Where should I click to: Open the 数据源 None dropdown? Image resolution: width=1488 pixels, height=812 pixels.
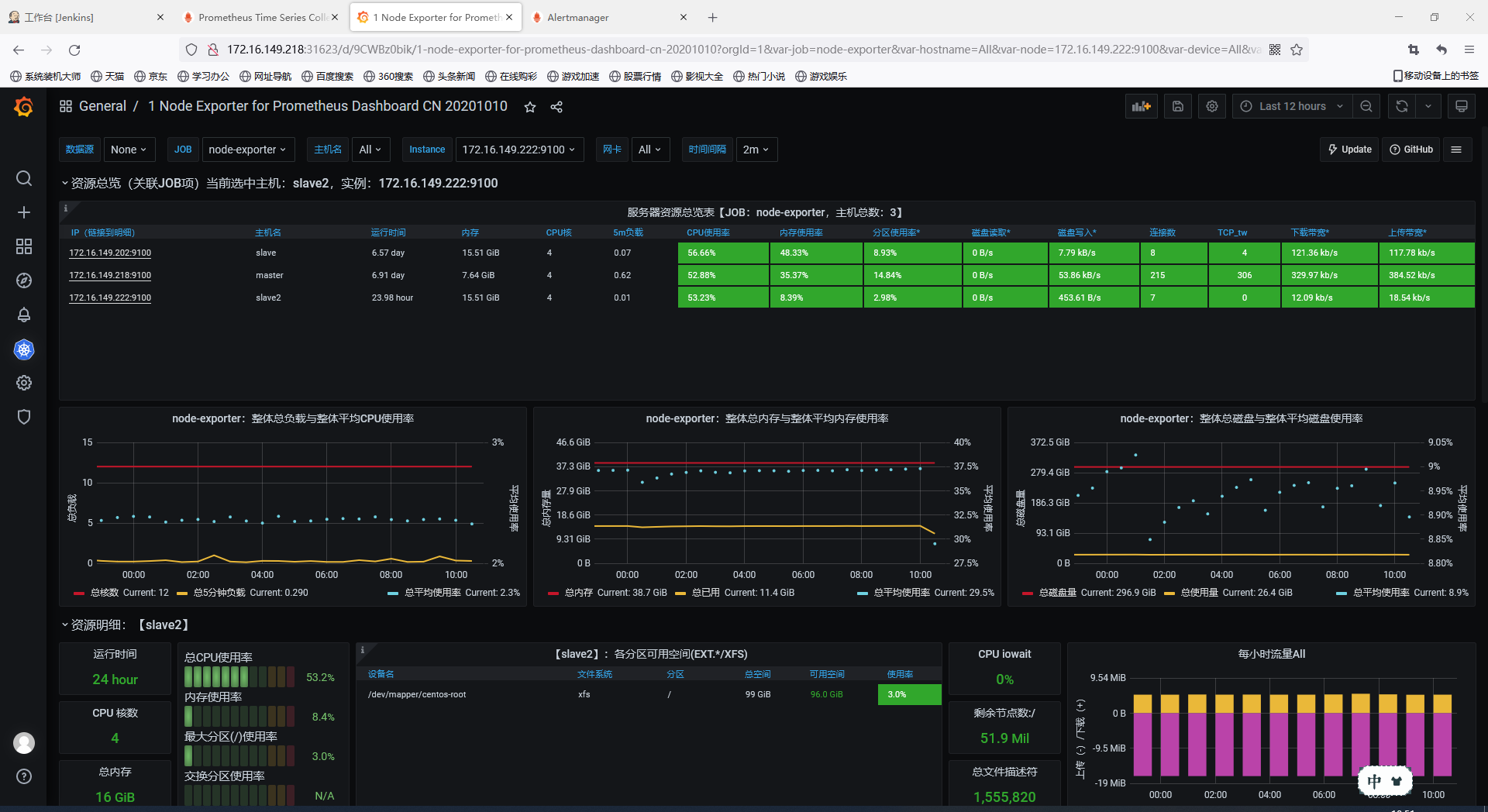tap(129, 150)
